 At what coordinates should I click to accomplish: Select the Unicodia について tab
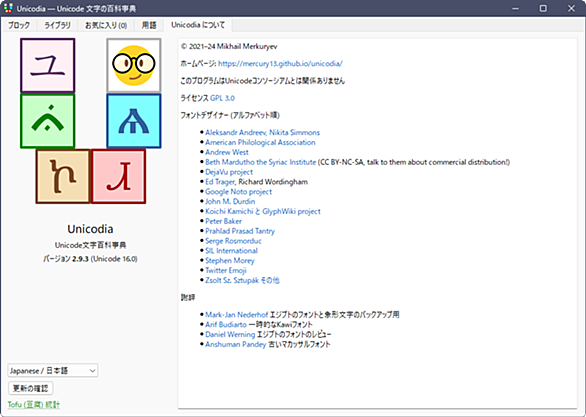point(198,25)
